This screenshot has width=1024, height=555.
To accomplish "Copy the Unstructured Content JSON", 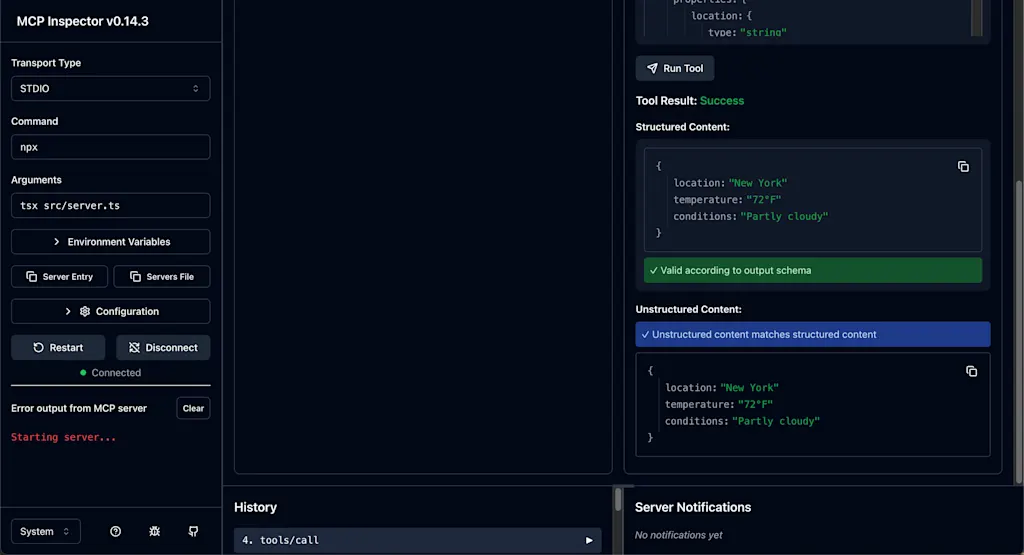I will click(x=971, y=371).
